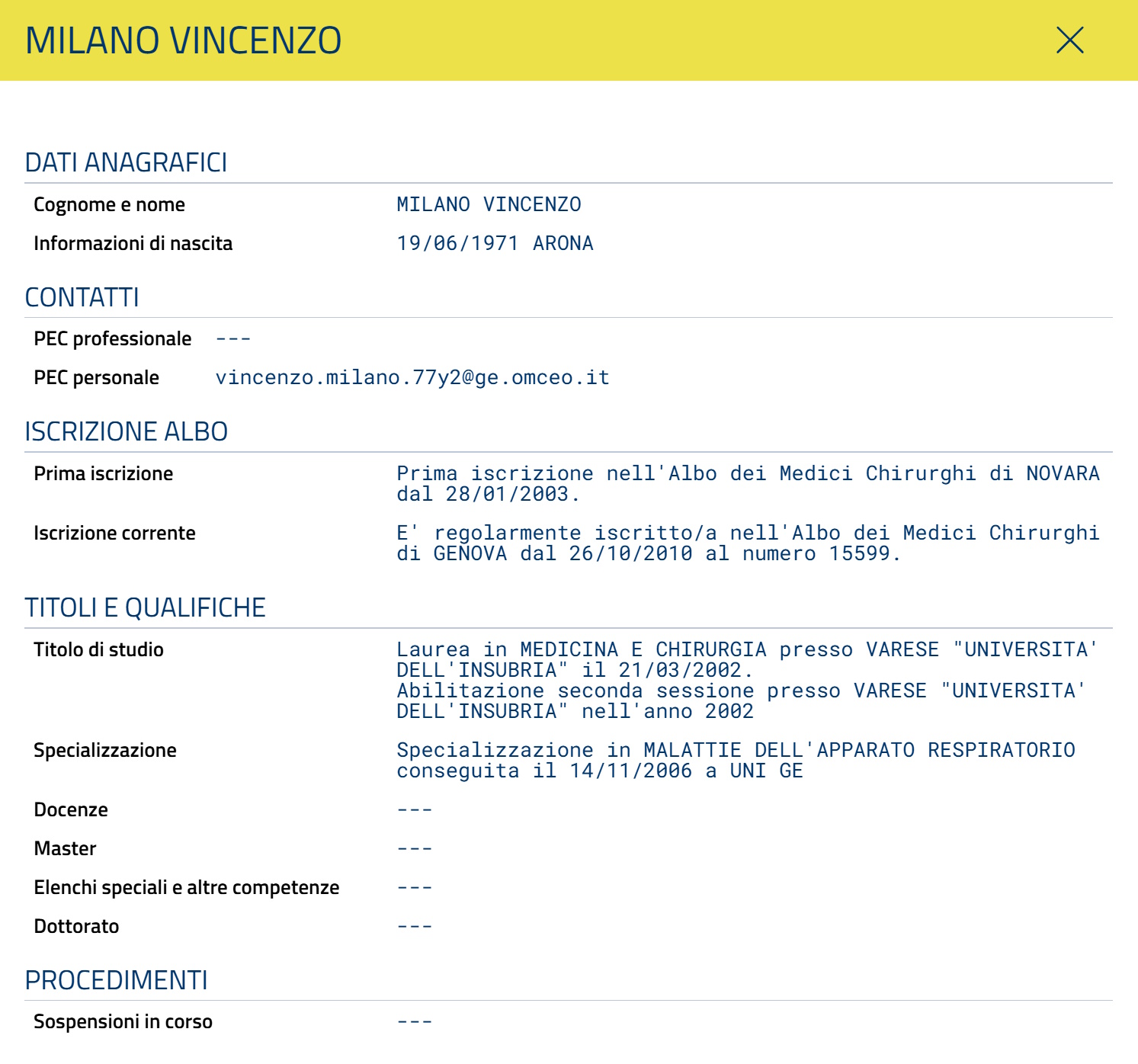The height and width of the screenshot is (1064, 1138).
Task: Select the DATI ANAGRAFICI section heading
Action: [x=126, y=163]
